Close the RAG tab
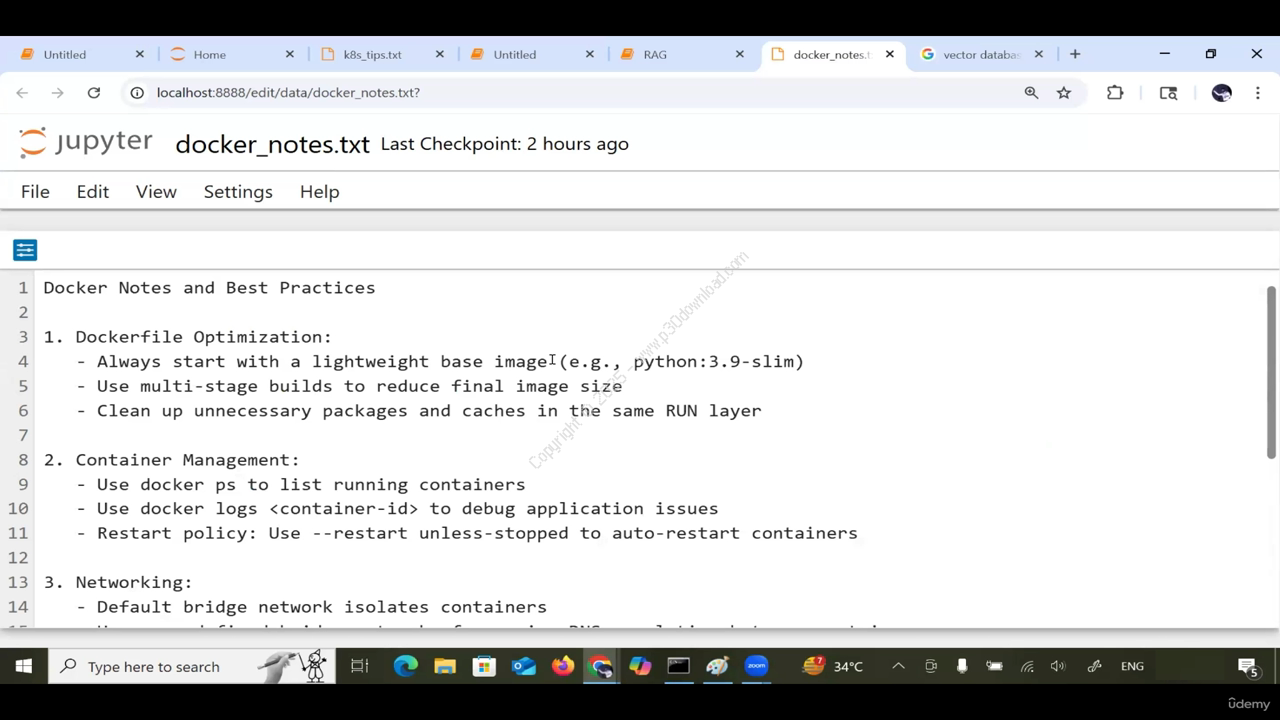Screen dimensions: 1280x720 pyautogui.click(x=740, y=54)
